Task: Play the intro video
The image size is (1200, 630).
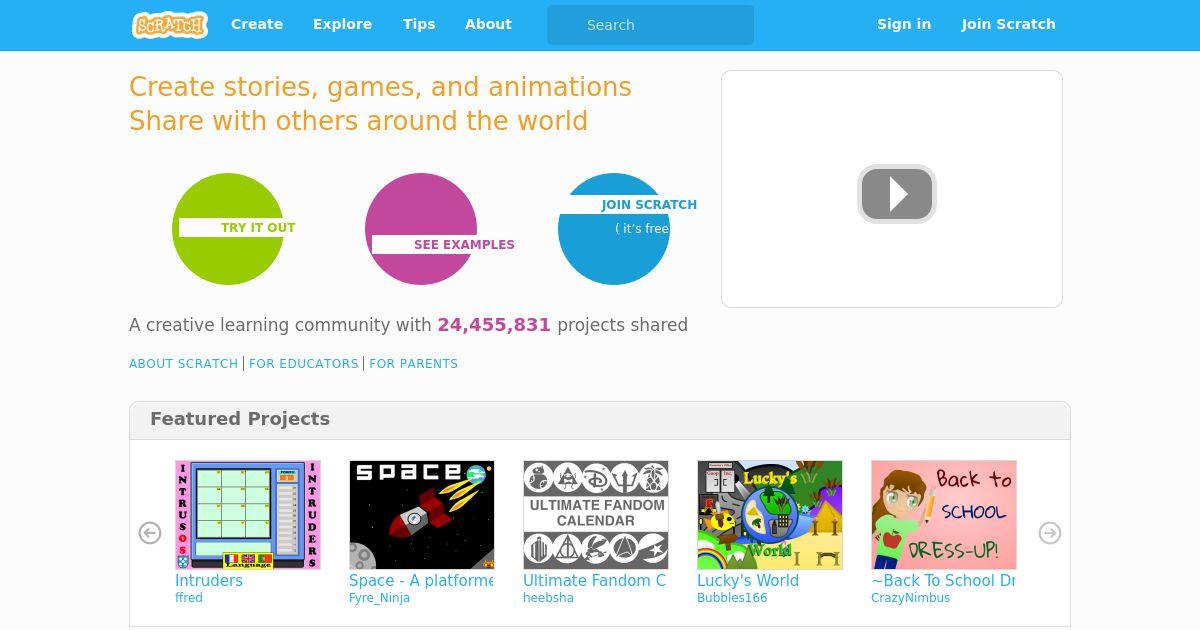Action: tap(897, 194)
